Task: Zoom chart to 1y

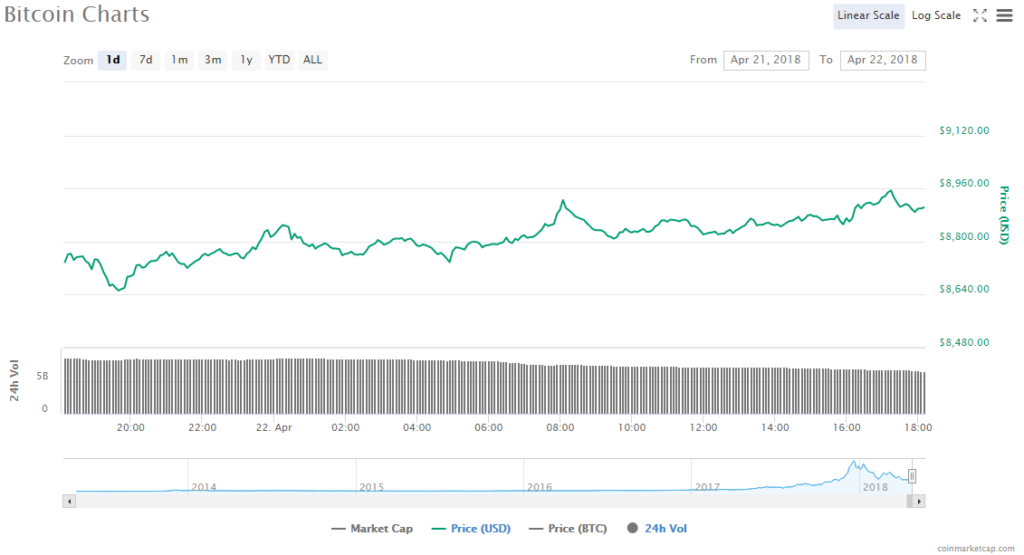Action: (246, 60)
